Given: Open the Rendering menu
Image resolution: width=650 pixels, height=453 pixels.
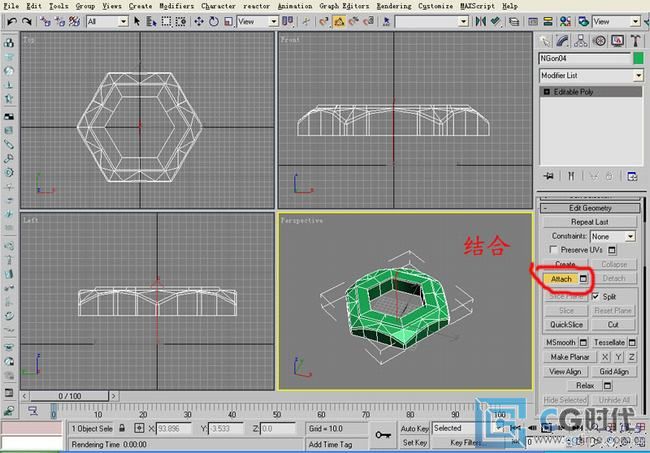Looking at the screenshot, I should (x=394, y=6).
